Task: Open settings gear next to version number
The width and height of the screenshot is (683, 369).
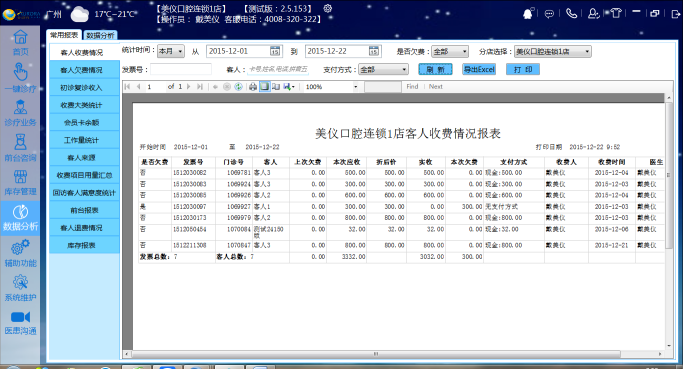Action: [328, 8]
